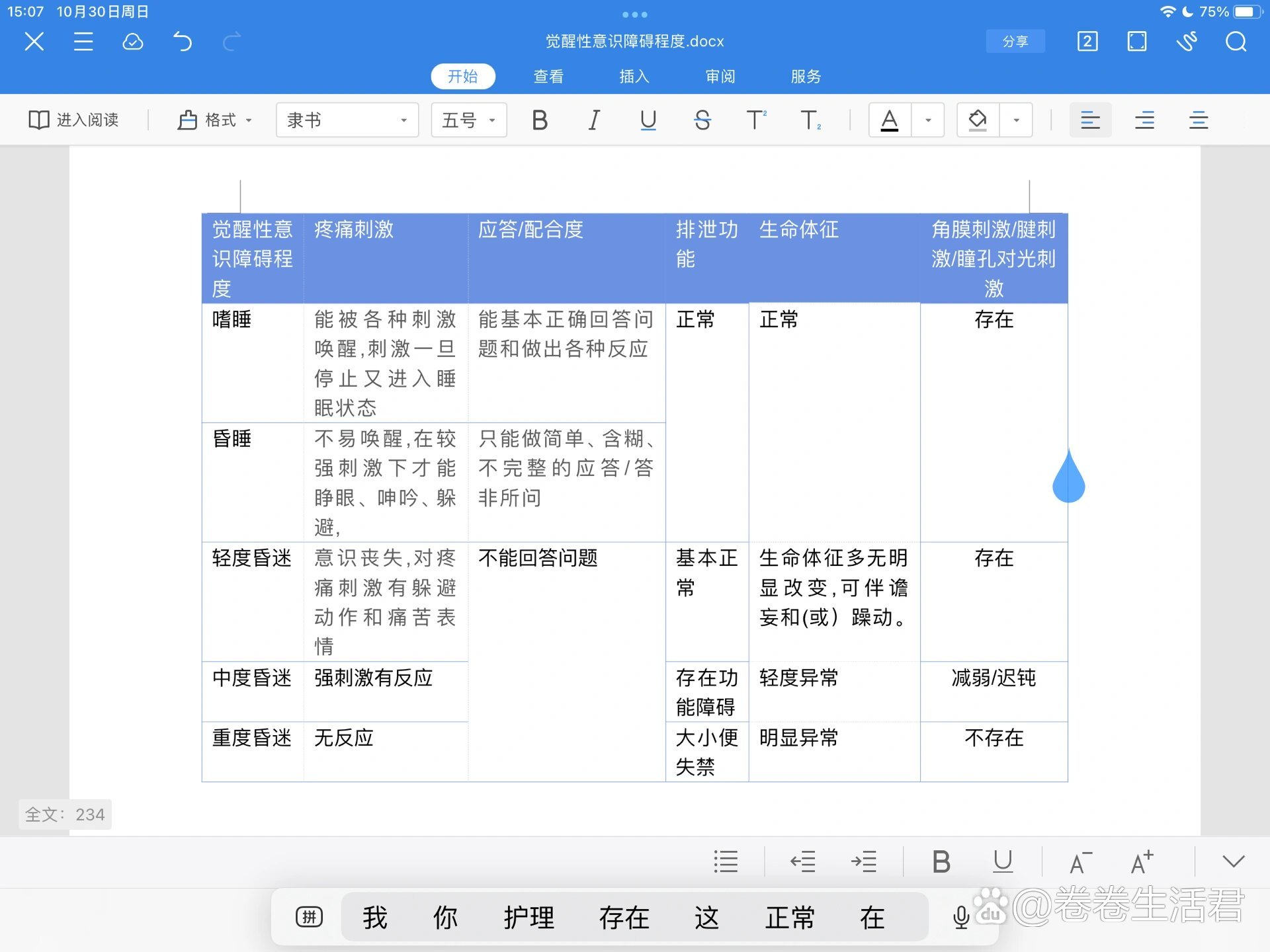Open document search with the magnifier
Screen dimensions: 1270x952
pyautogui.click(x=1236, y=42)
